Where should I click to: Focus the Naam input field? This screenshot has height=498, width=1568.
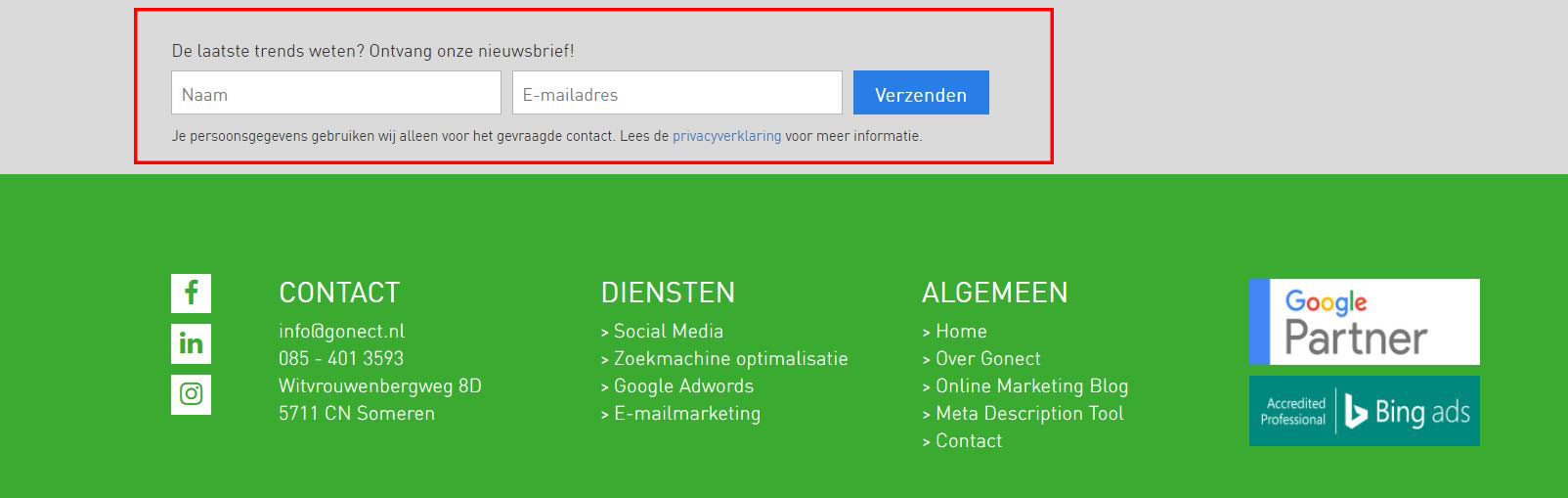pos(336,93)
